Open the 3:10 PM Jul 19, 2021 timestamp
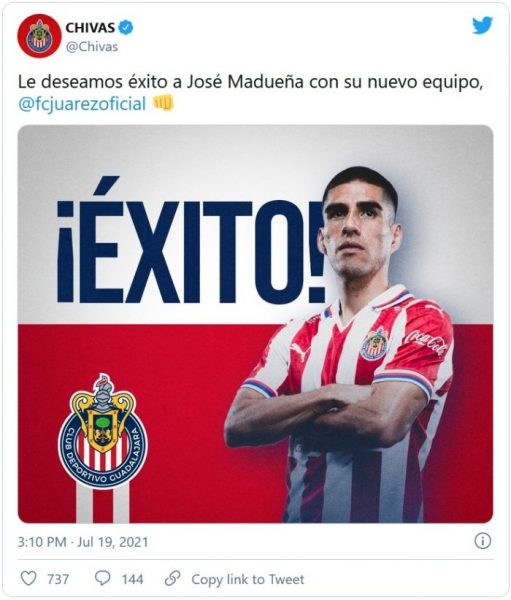 83,542
